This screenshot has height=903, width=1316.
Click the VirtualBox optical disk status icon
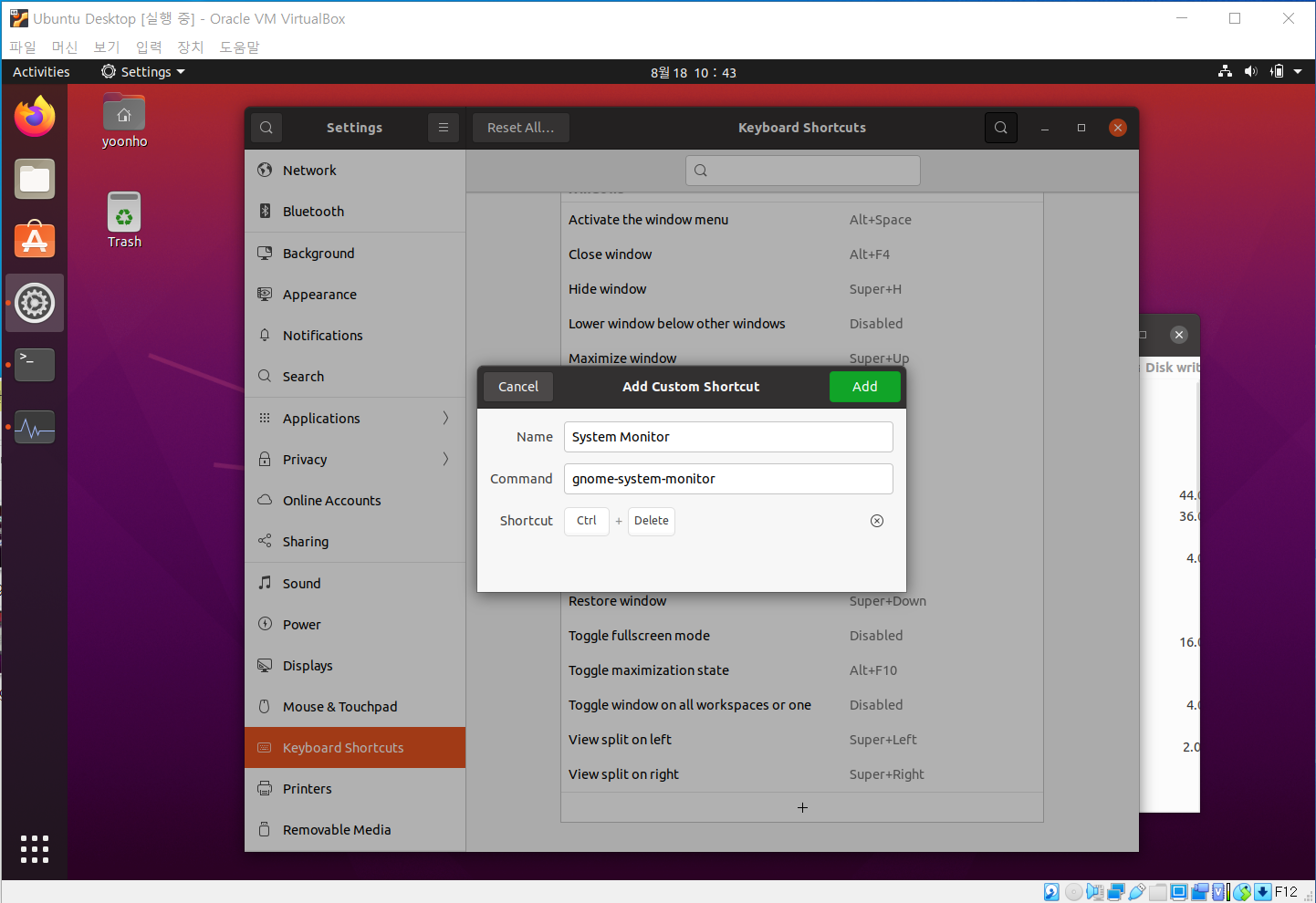(x=1074, y=892)
